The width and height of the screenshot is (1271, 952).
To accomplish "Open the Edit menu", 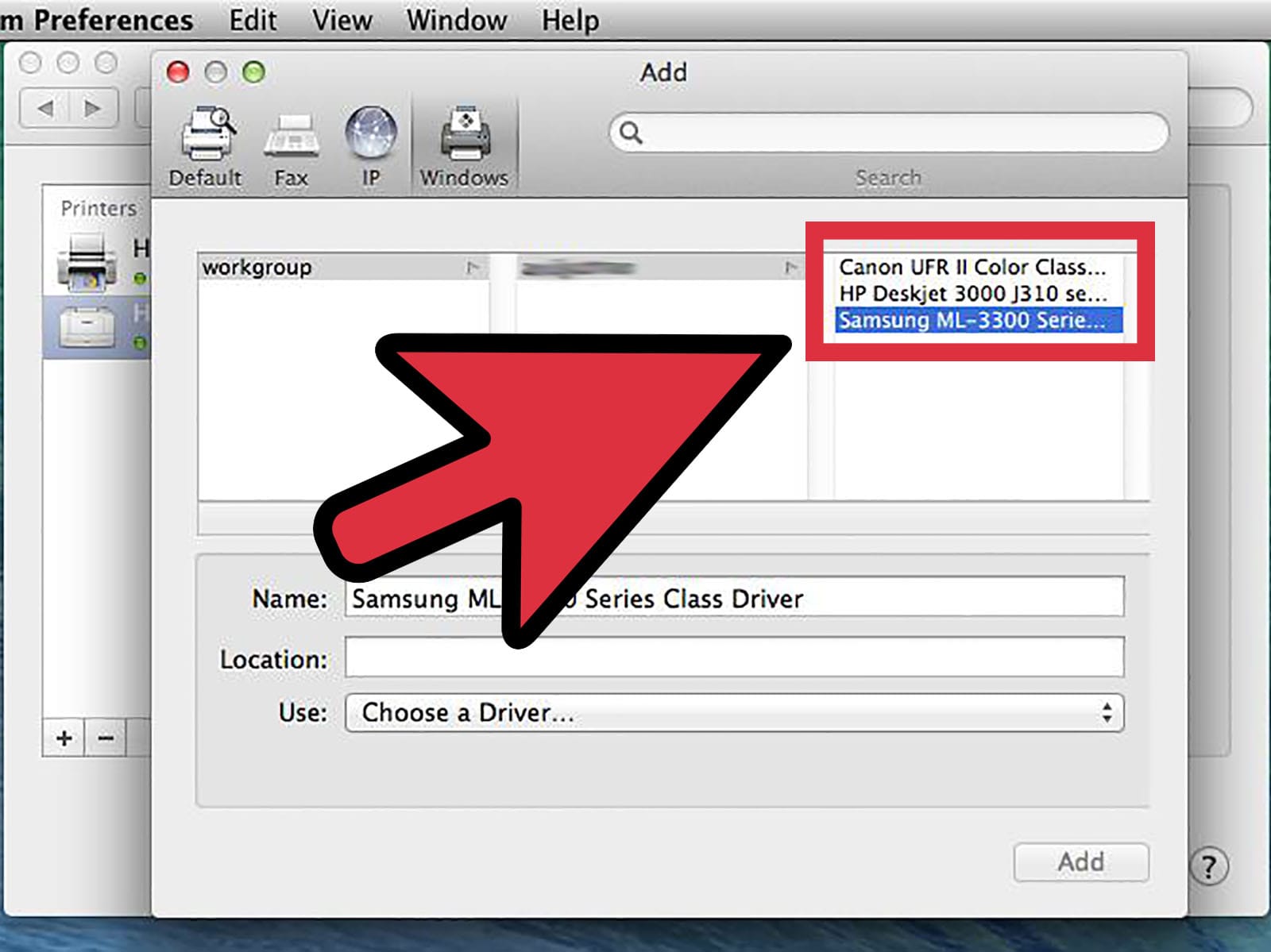I will point(253,19).
